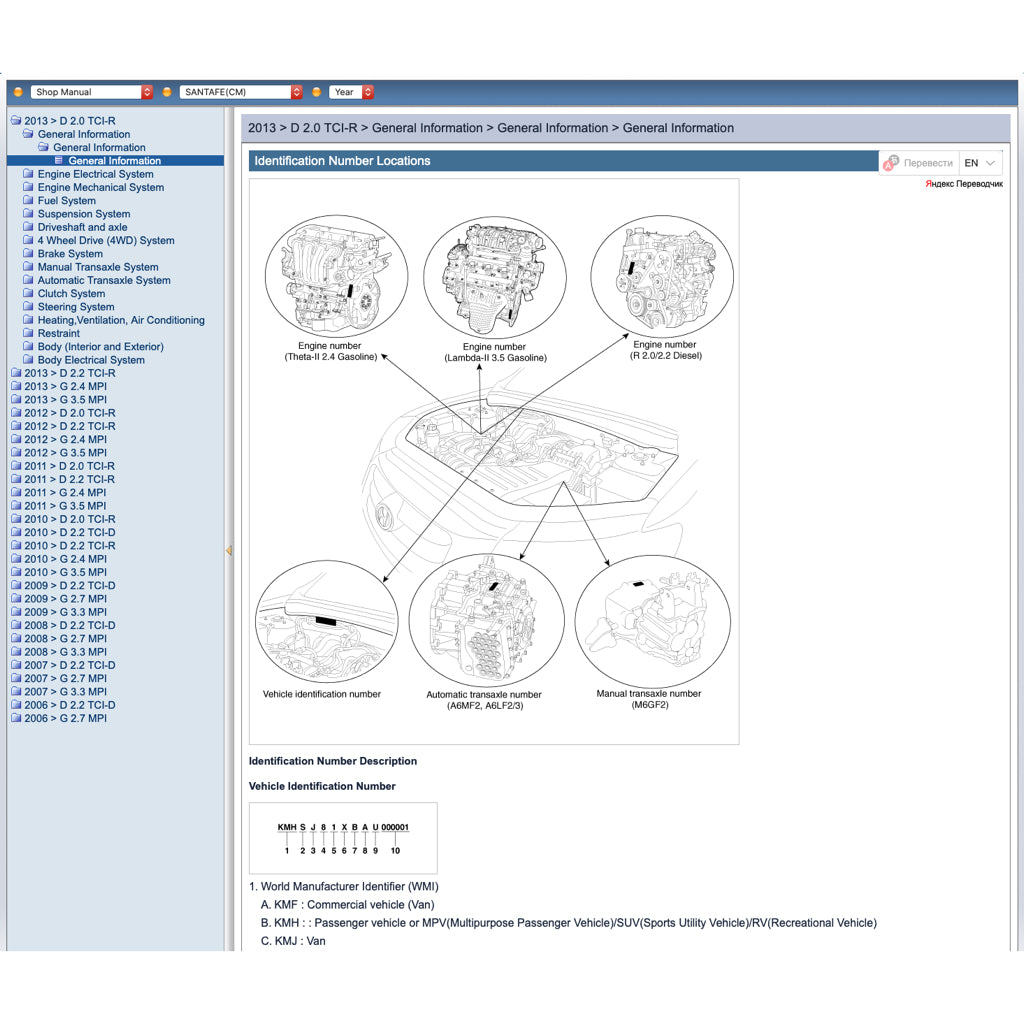The width and height of the screenshot is (1024, 1024).
Task: Click the folder icon next to Fuel System
Action: tap(28, 201)
